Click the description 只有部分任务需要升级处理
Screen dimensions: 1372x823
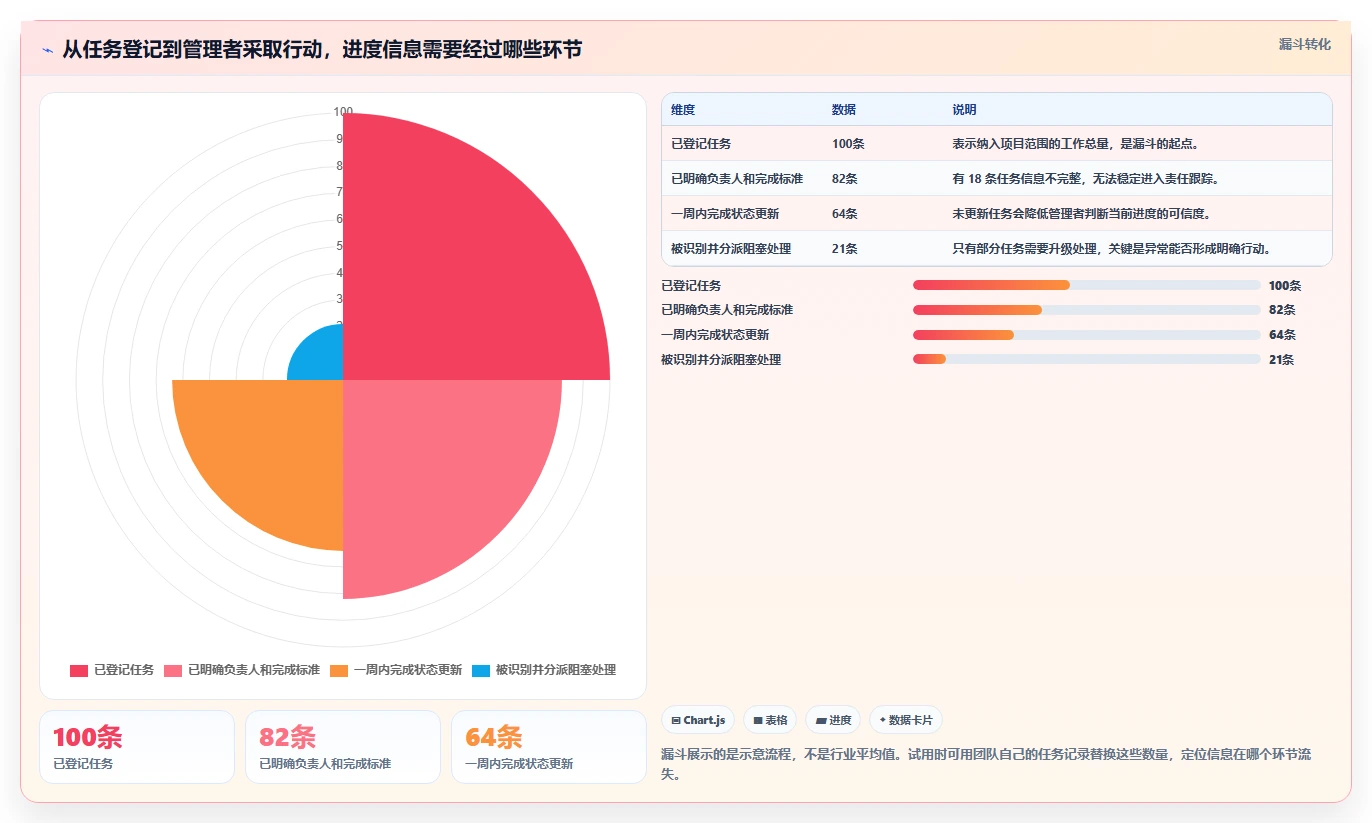[x=1111, y=249]
